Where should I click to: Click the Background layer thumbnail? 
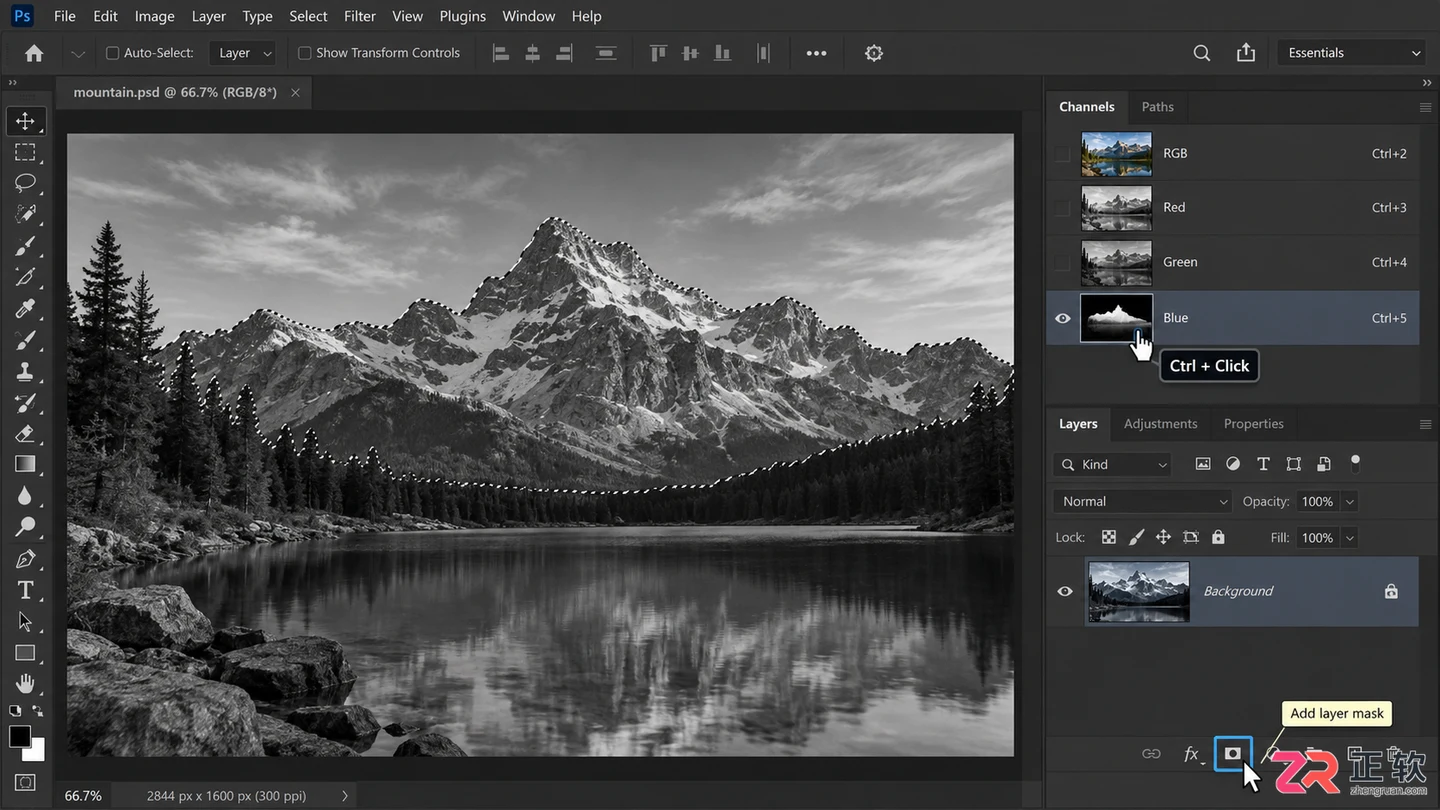click(1139, 591)
